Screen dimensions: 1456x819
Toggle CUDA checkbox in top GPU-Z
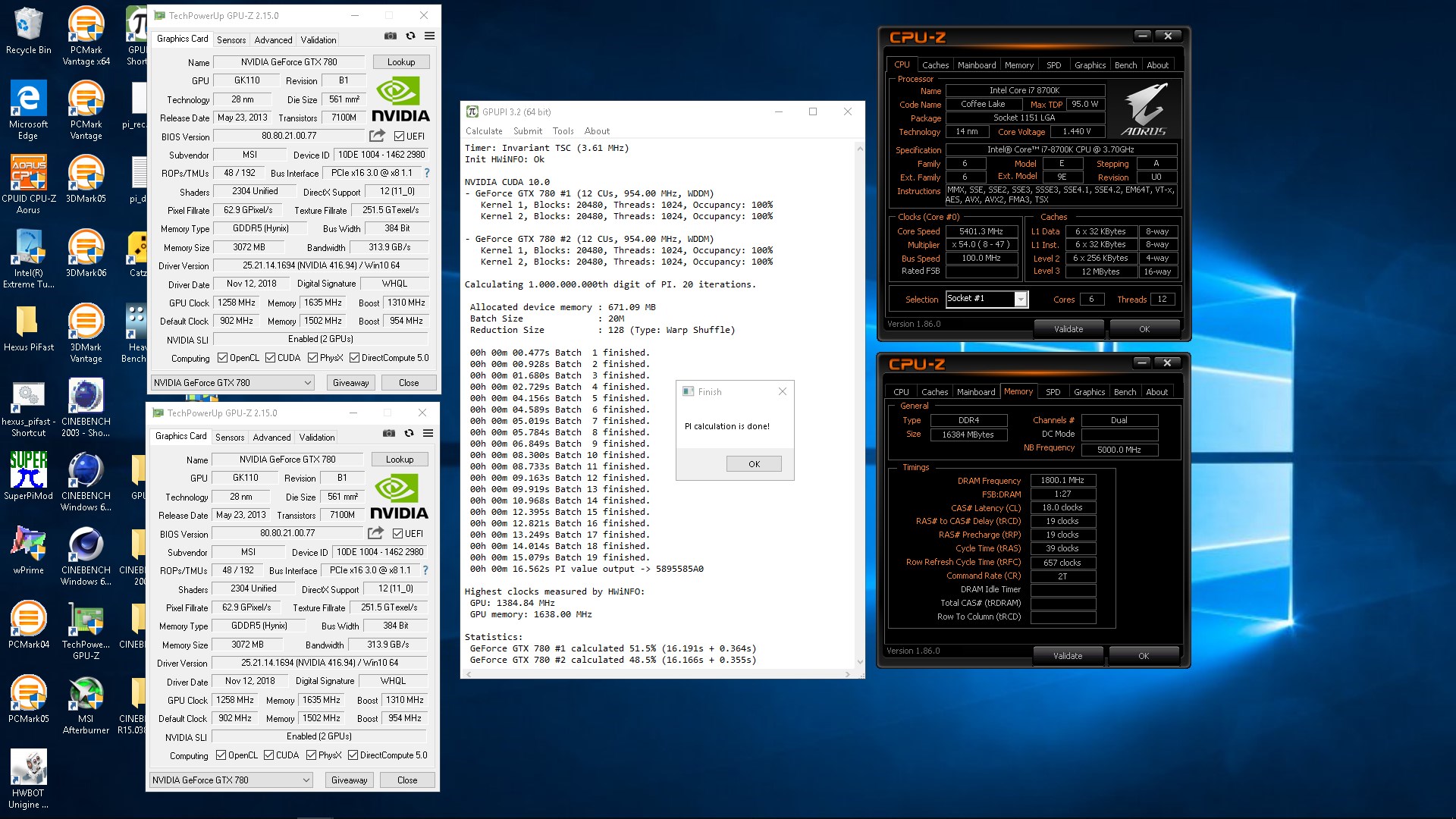click(270, 358)
